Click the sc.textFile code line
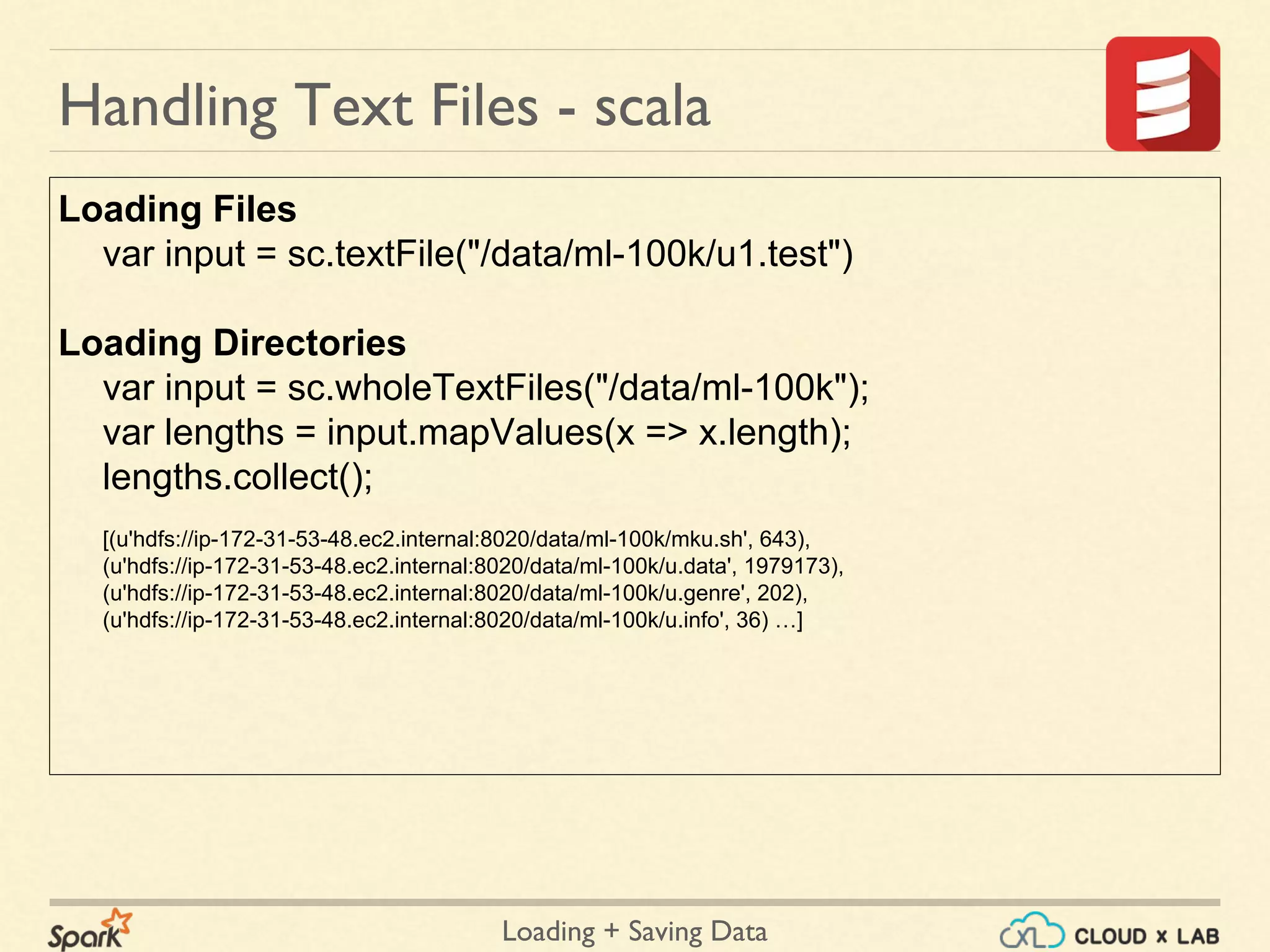The image size is (1270, 952). 478,254
